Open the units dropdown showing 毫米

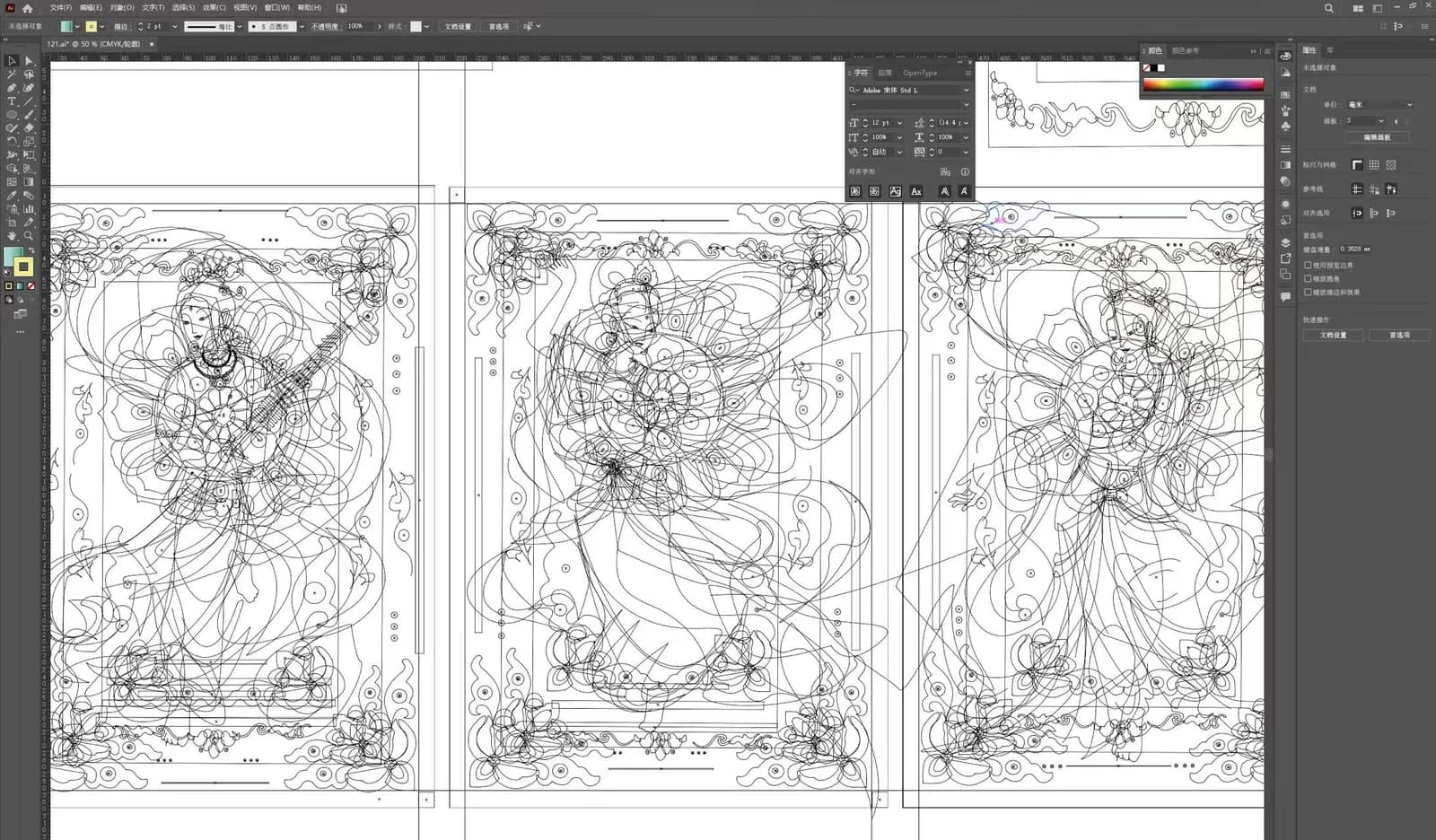tap(1379, 105)
